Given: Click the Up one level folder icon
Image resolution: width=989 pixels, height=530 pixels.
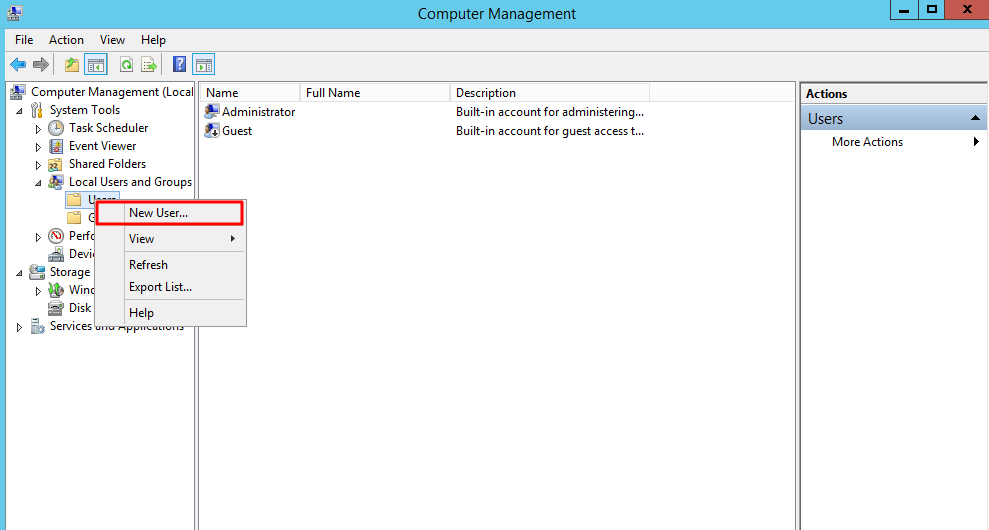Looking at the screenshot, I should point(72,64).
